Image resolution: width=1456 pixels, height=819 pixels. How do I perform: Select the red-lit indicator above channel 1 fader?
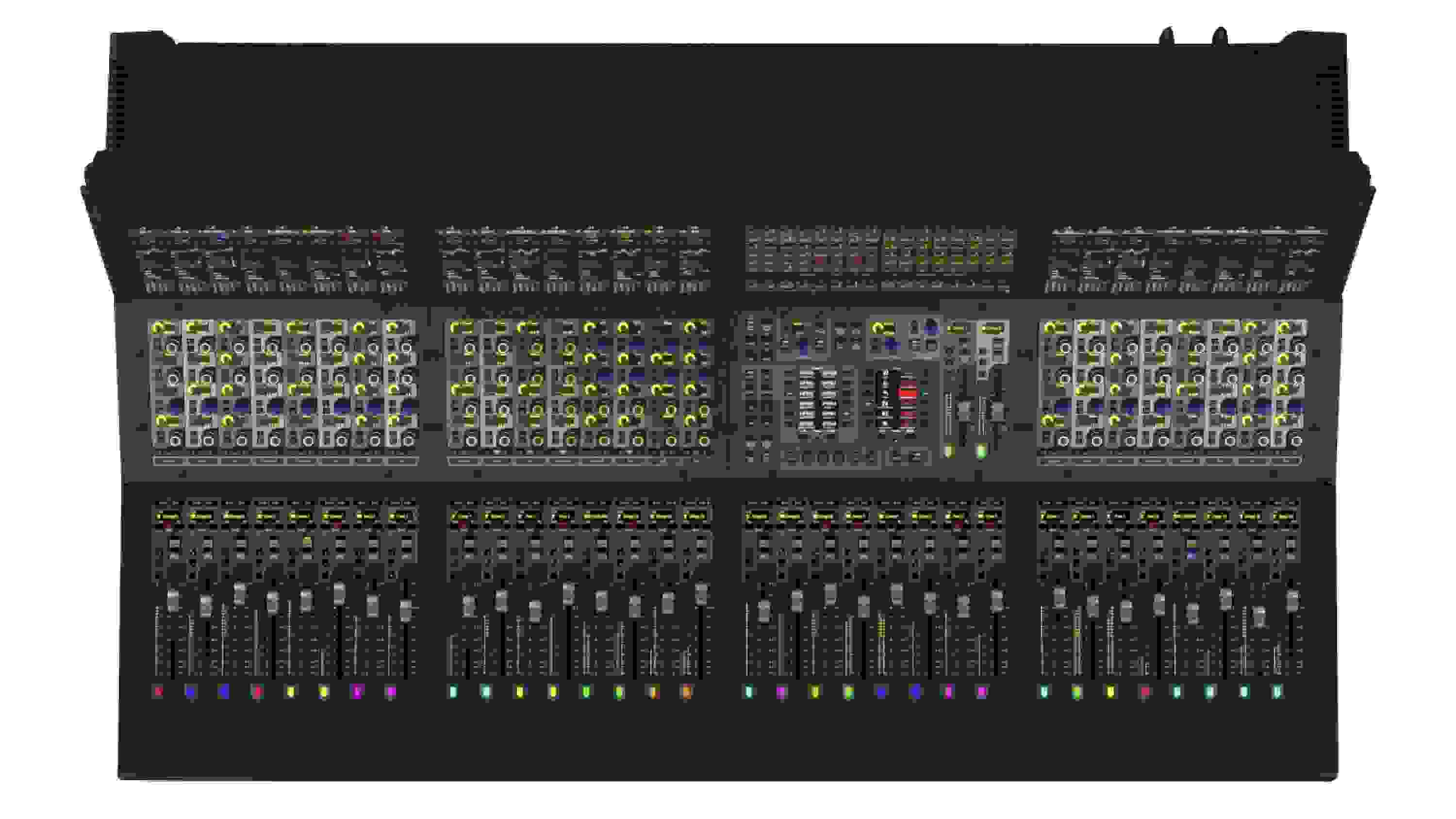168,526
